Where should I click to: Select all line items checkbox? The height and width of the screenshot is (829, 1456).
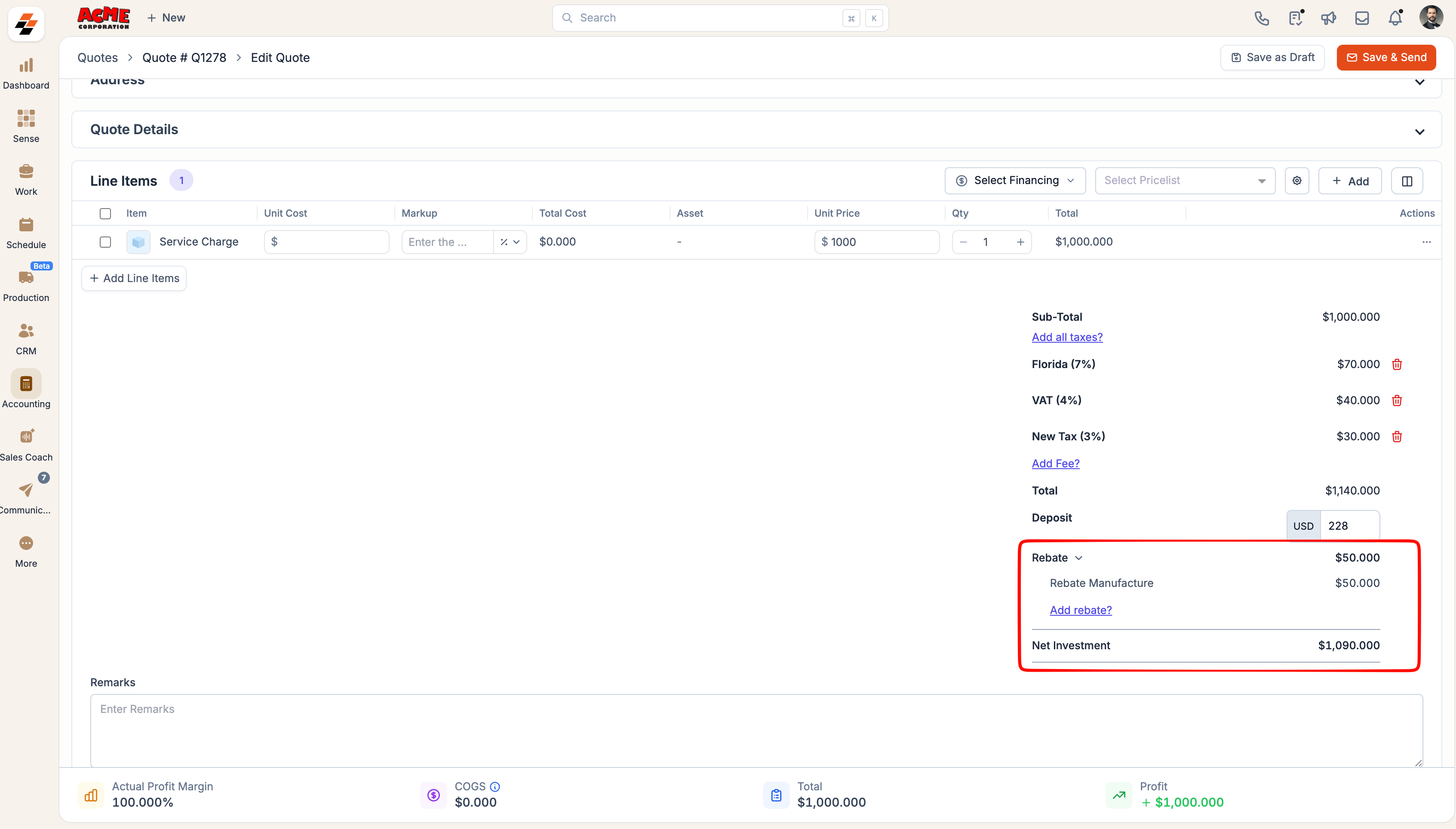(x=105, y=214)
